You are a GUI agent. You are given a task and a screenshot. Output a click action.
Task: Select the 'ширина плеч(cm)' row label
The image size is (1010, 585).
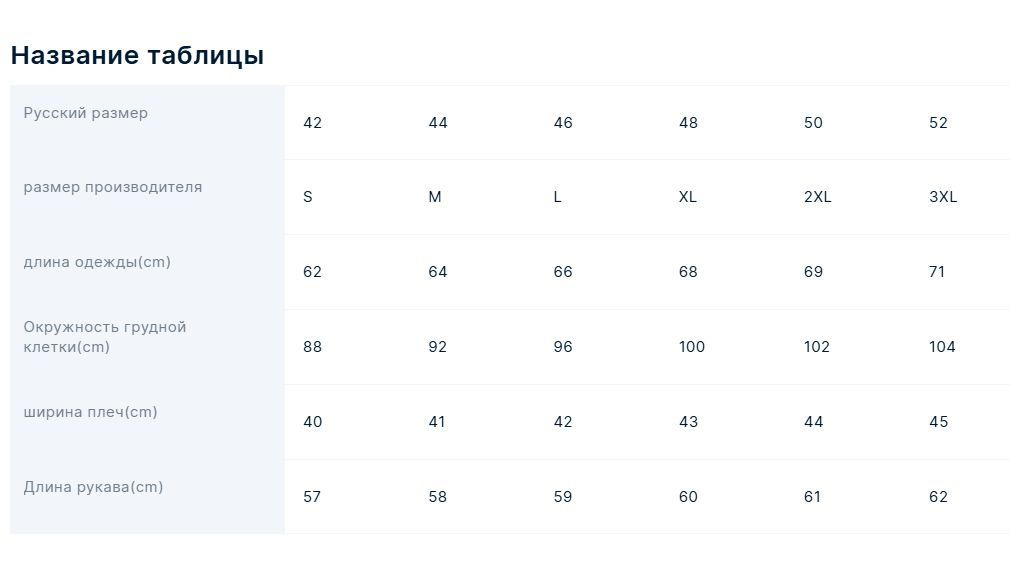pyautogui.click(x=90, y=412)
